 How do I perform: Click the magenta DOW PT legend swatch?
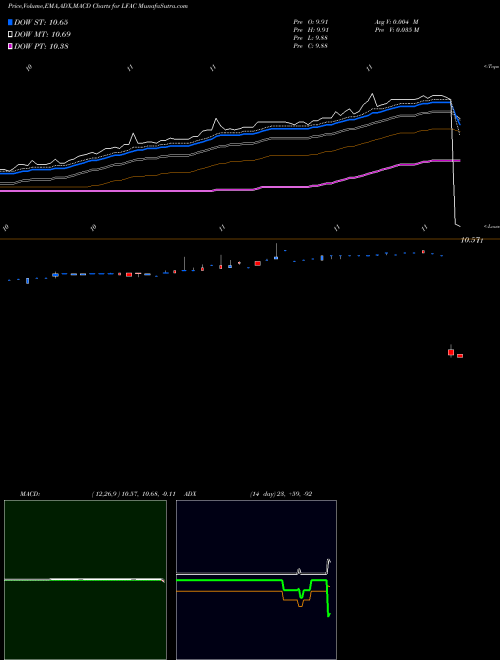(x=11, y=46)
